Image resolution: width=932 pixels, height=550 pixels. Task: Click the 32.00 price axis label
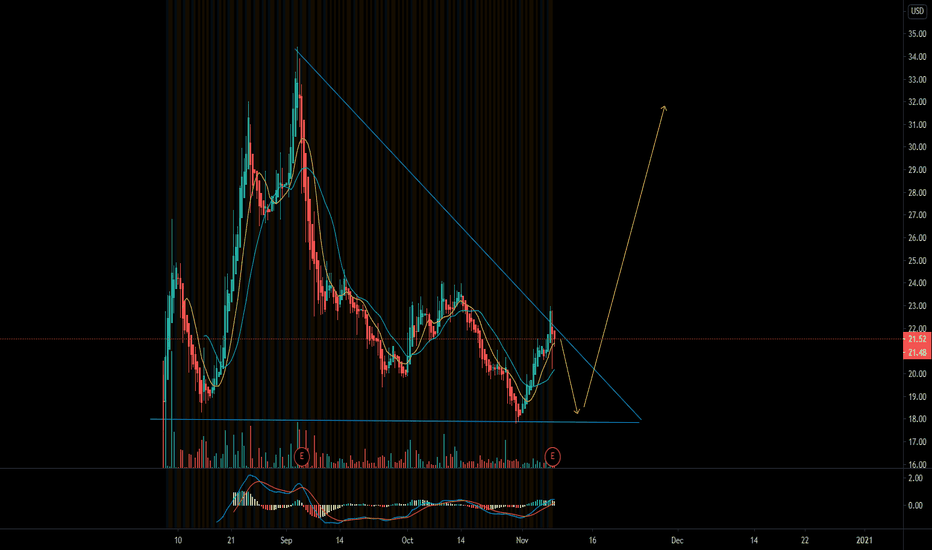tap(917, 102)
